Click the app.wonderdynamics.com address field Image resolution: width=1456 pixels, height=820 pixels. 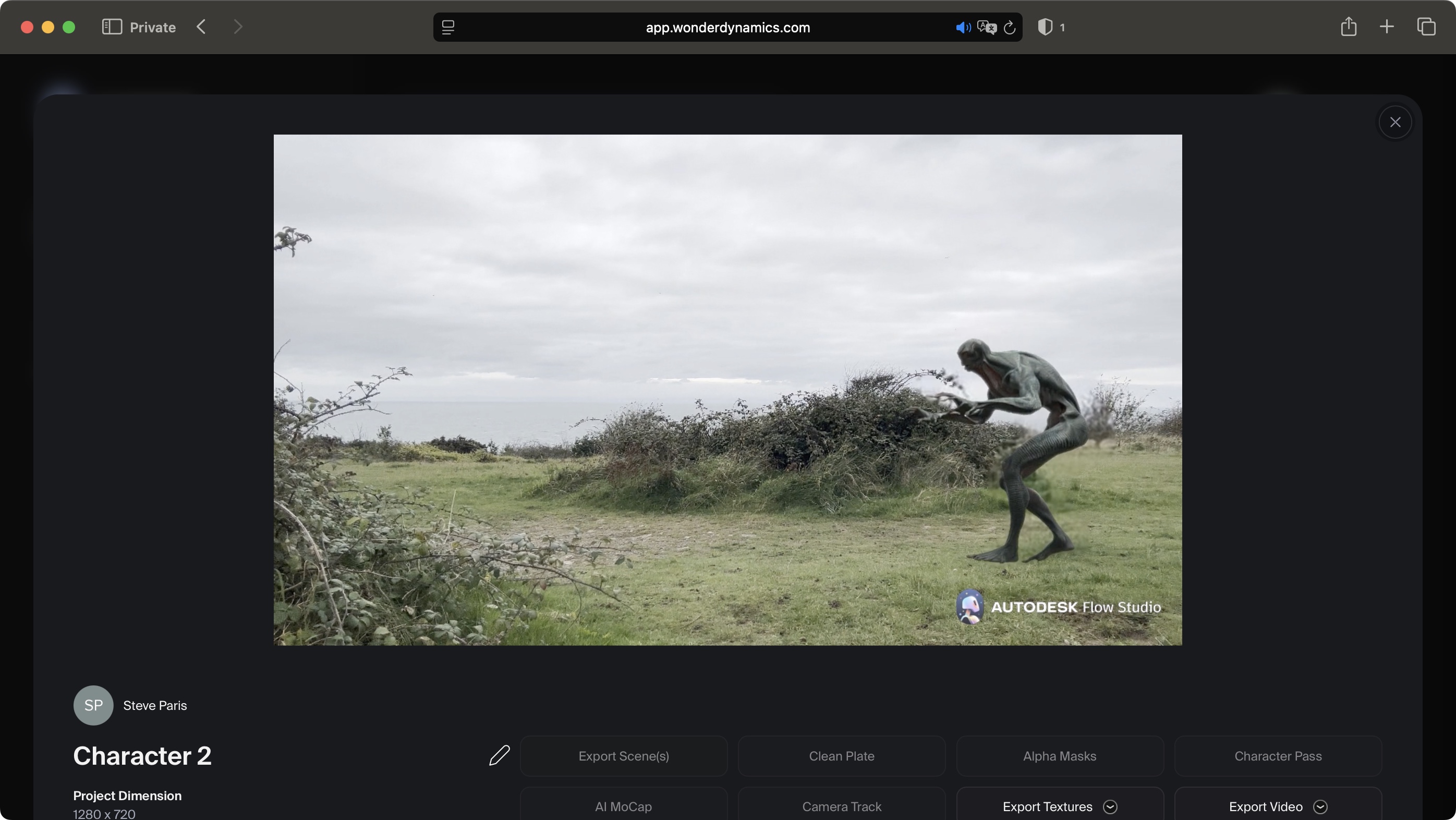point(727,27)
